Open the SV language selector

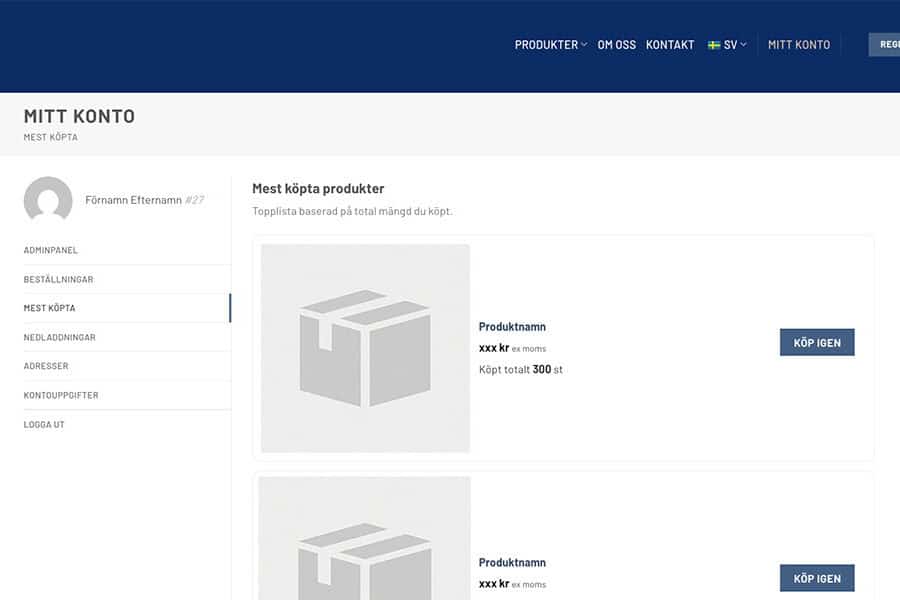729,44
